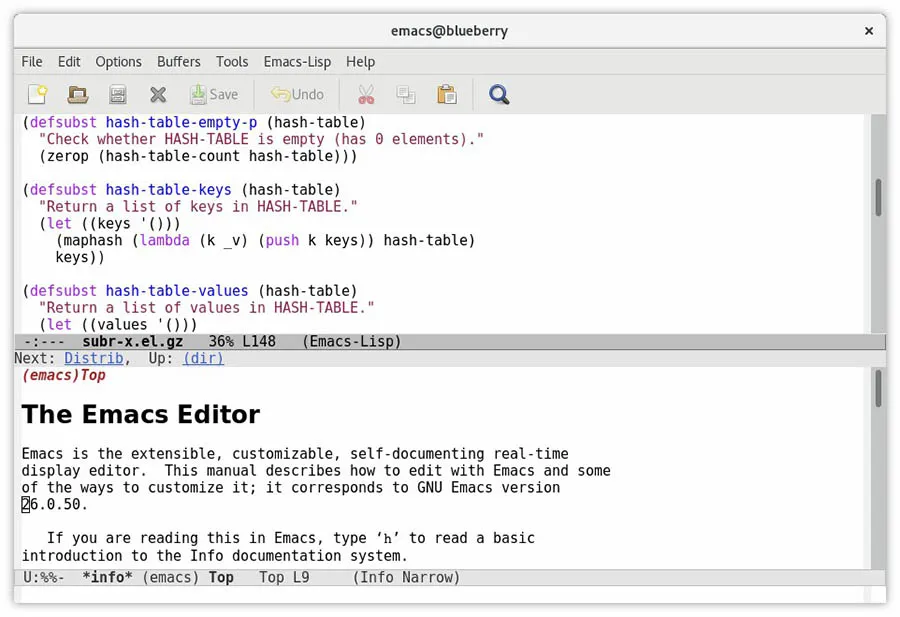Paste from clipboard with the clipboard icon
This screenshot has height=617, width=900.
click(446, 94)
